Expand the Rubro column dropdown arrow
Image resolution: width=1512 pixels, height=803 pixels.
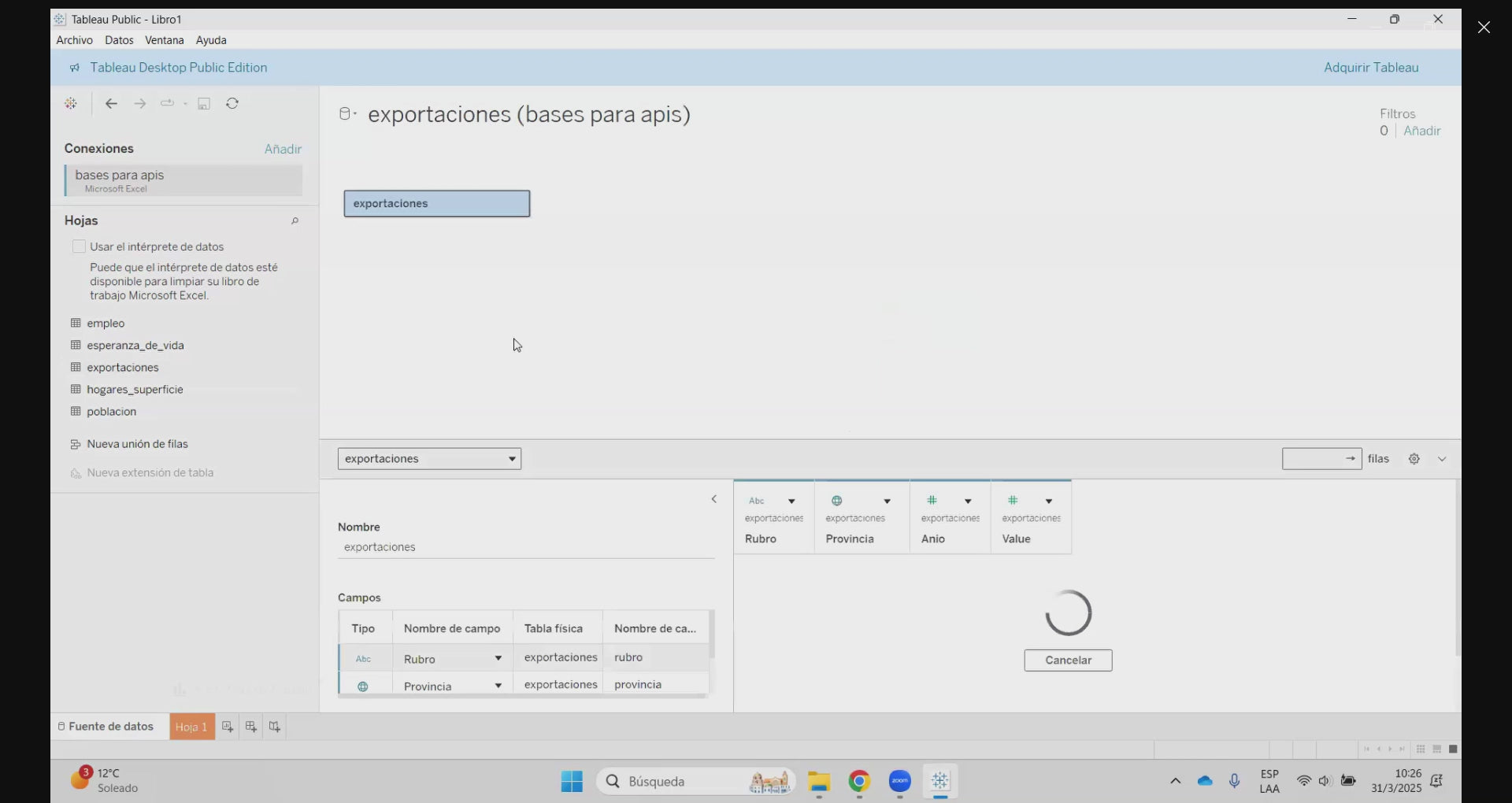pos(791,501)
